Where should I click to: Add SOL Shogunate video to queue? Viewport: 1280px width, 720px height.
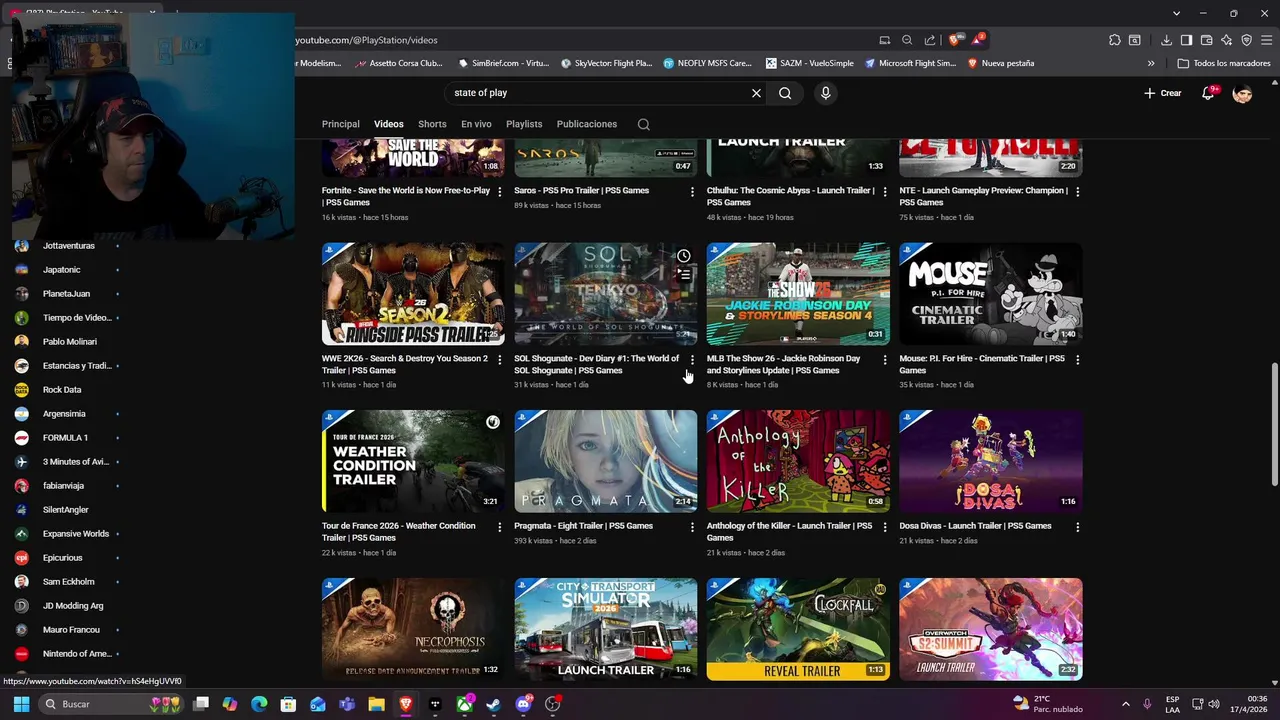(684, 274)
